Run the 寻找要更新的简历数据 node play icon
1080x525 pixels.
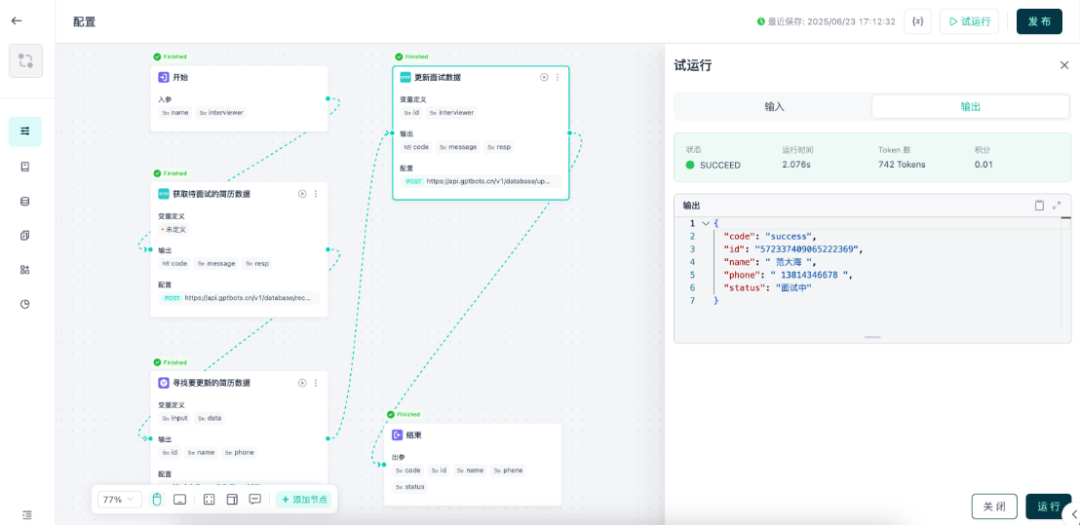[302, 383]
